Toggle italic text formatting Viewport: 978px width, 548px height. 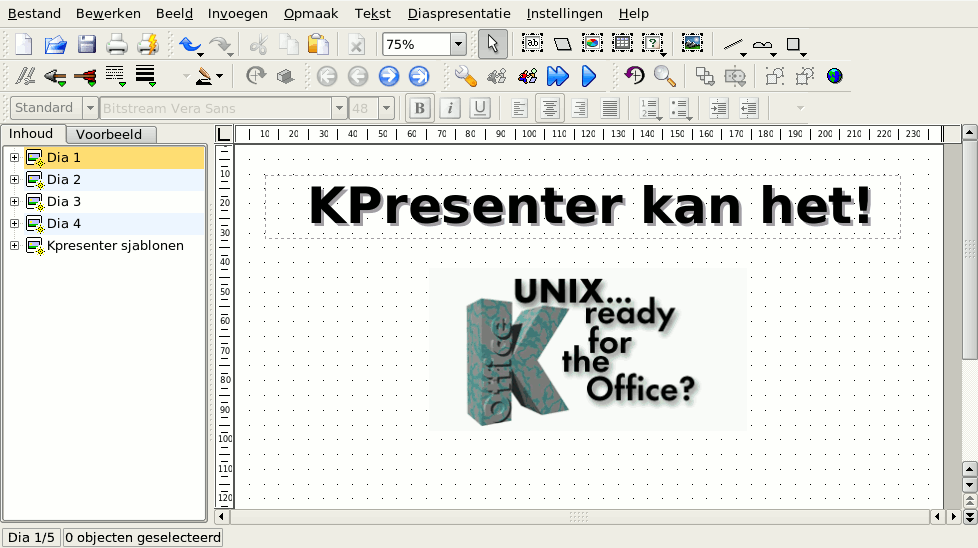tap(450, 108)
